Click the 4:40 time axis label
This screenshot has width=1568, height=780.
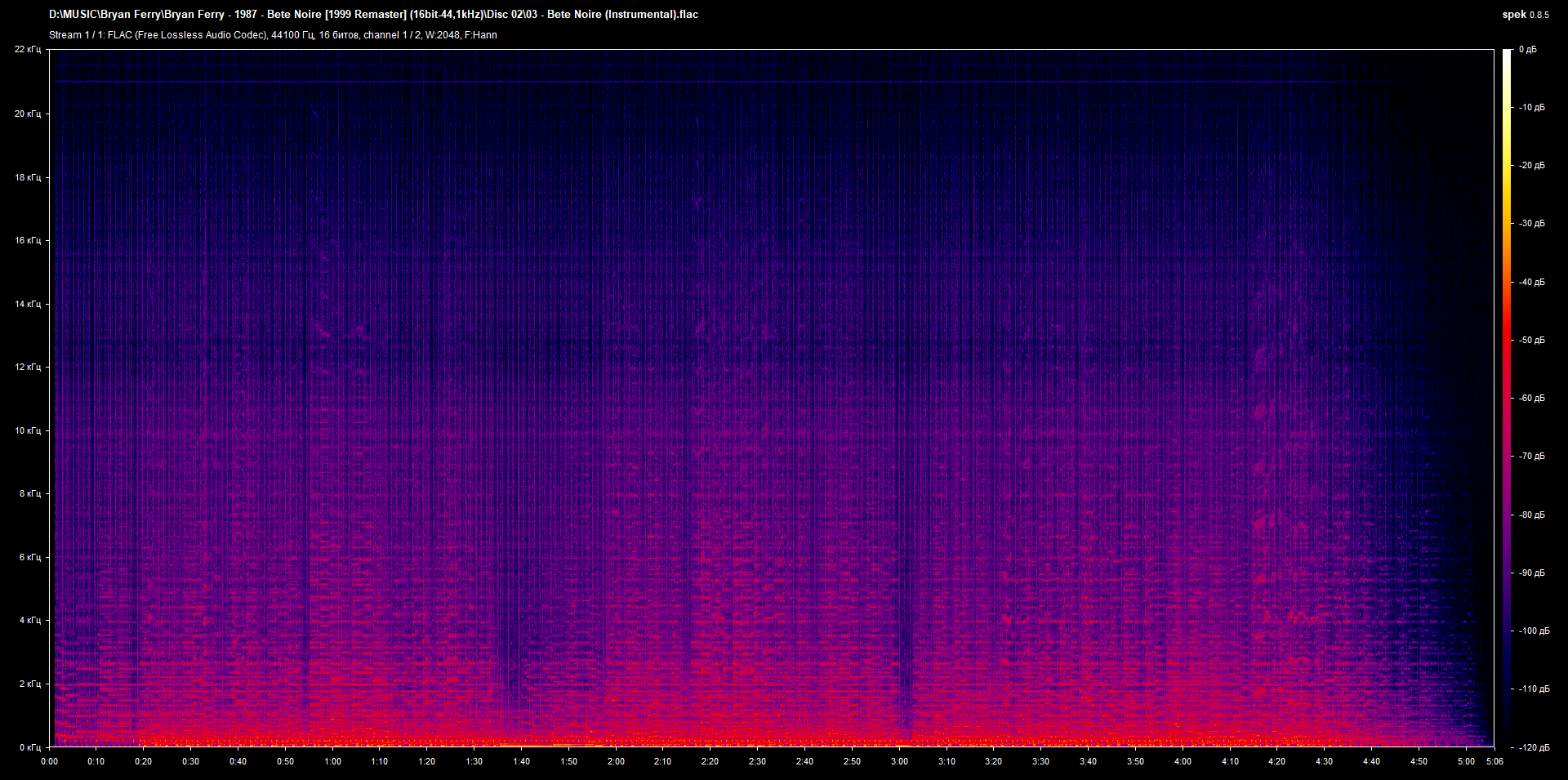[x=1371, y=761]
